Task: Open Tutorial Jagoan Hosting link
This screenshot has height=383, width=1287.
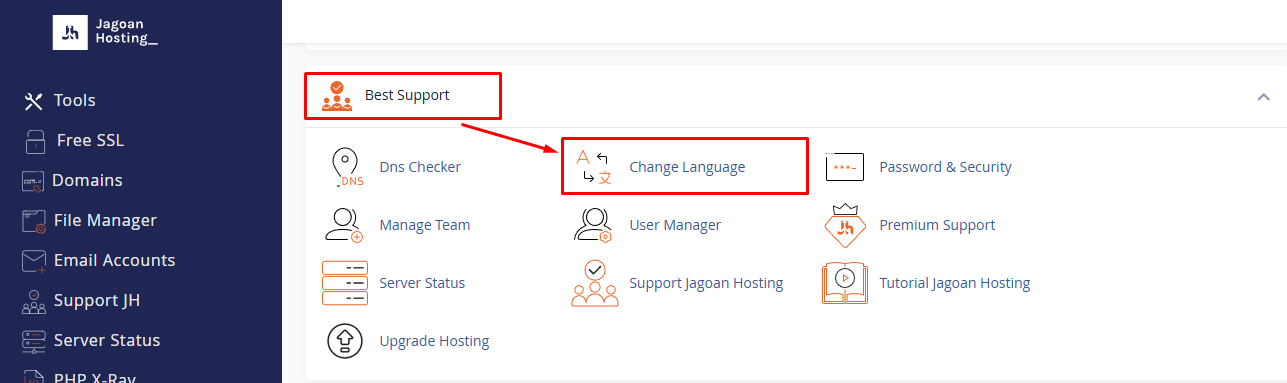Action: 955,283
